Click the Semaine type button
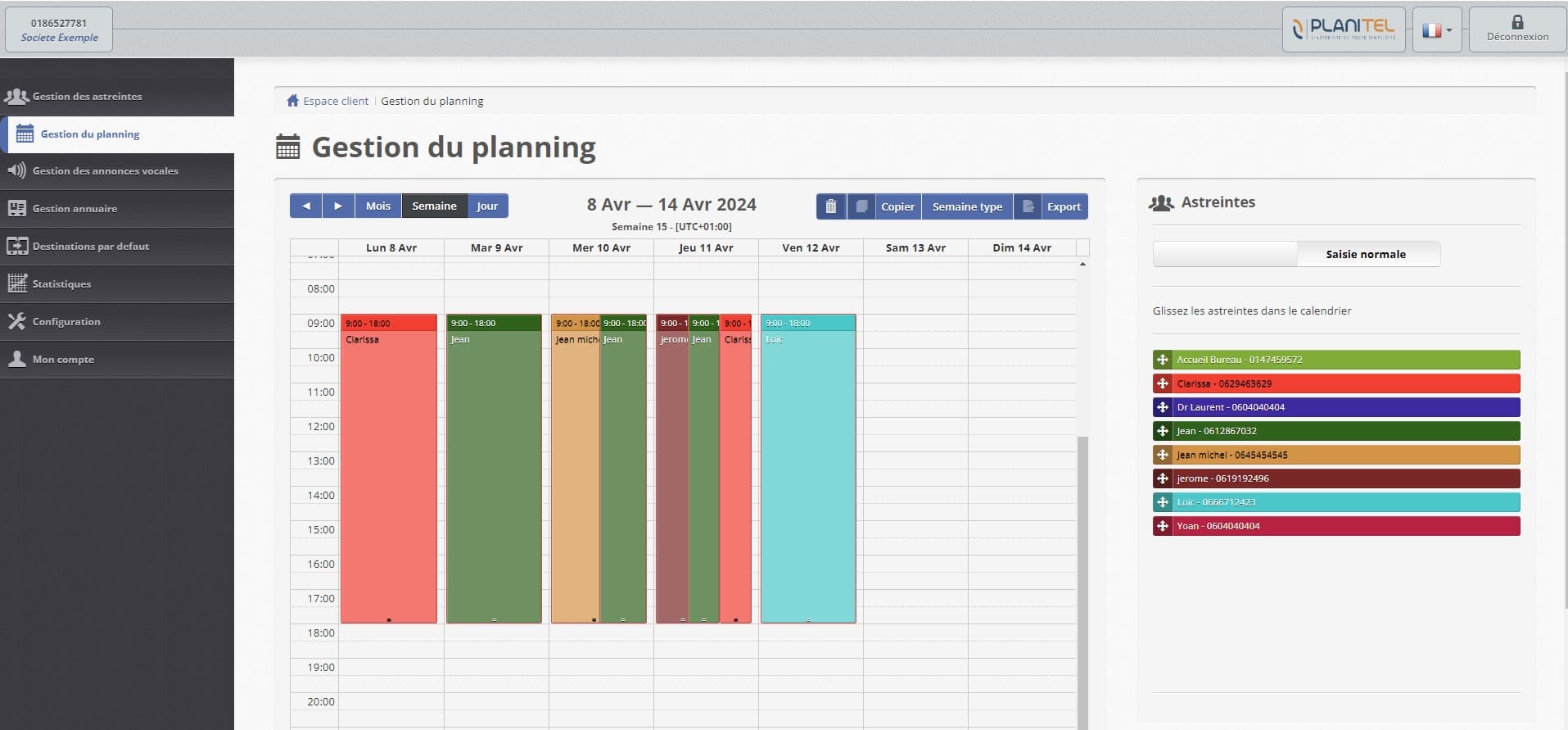Screen dimensions: 1568x730 (x=966, y=206)
